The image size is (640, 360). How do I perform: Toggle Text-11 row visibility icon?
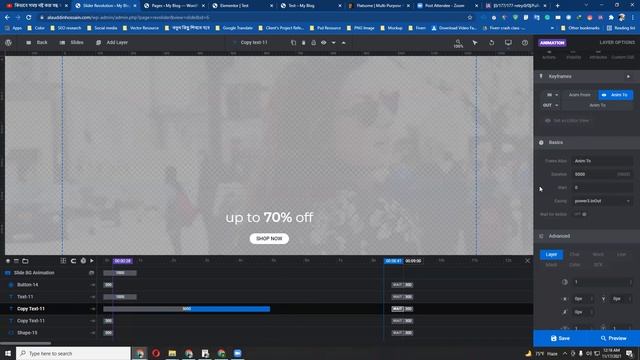[93, 297]
